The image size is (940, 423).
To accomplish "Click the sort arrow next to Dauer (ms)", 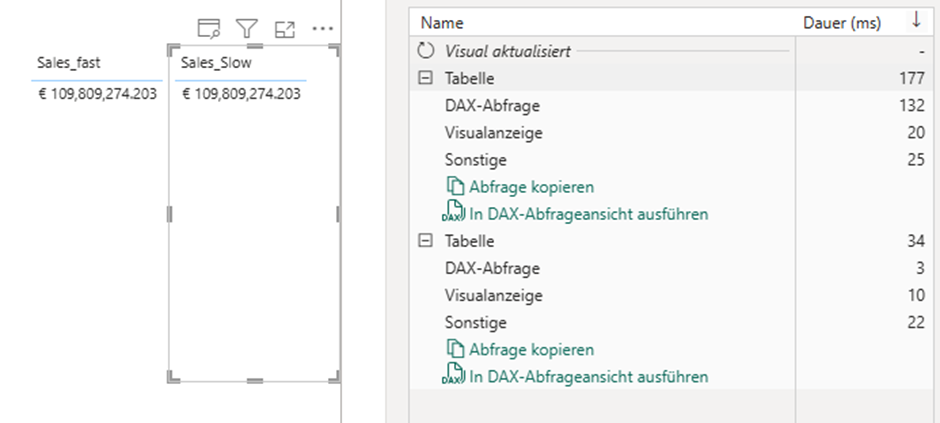I will point(918,22).
